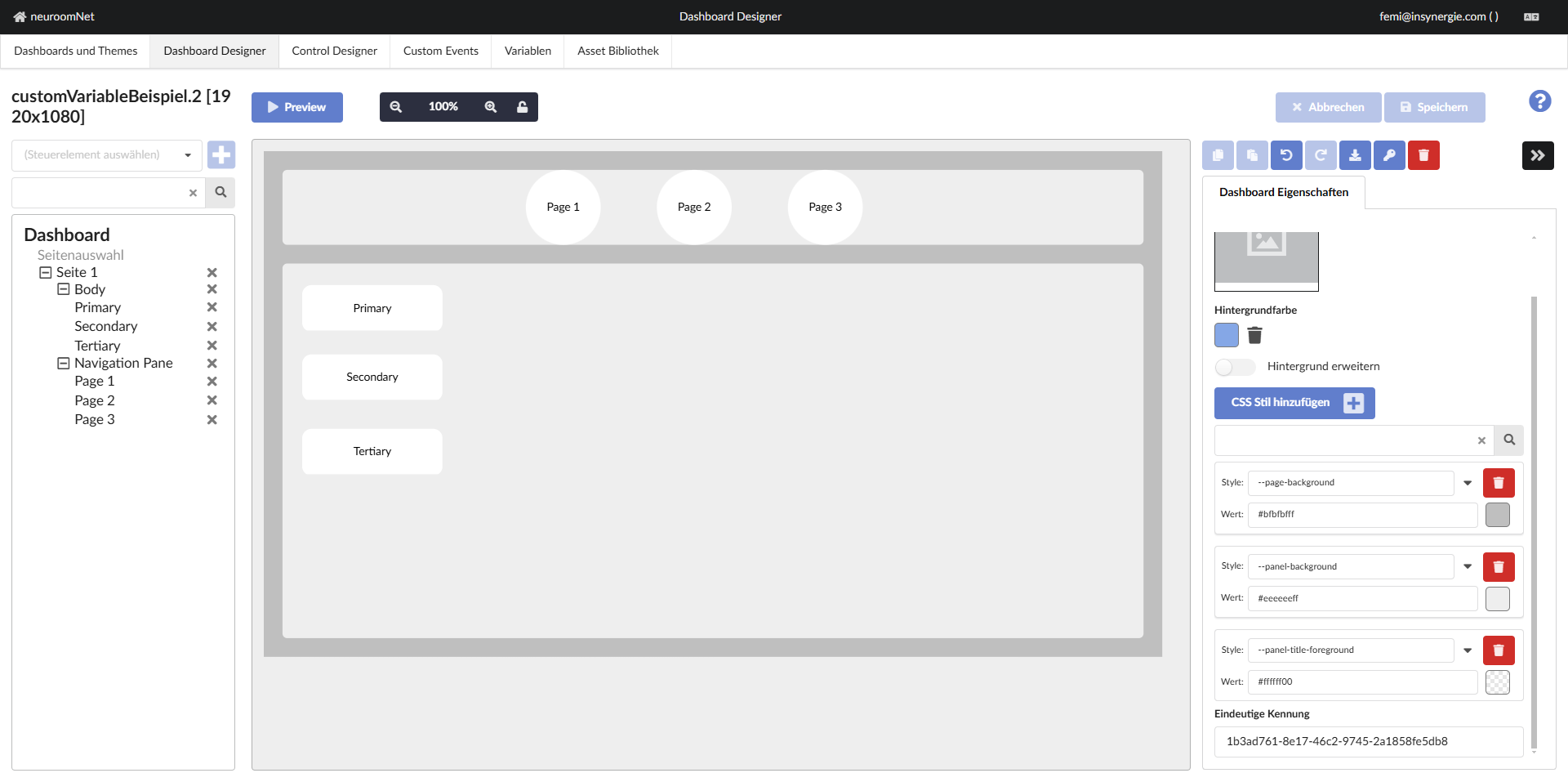Click the --panel-background Wert input field
The image size is (1568, 782).
point(1361,598)
